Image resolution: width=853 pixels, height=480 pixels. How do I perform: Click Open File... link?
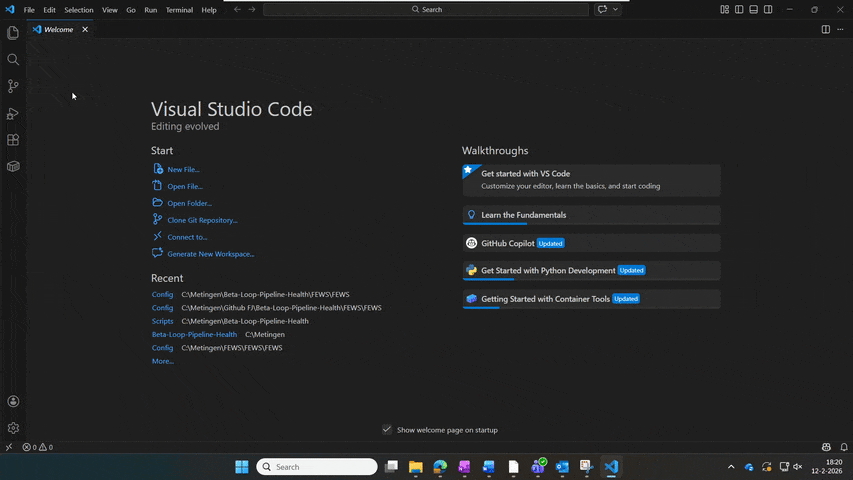coord(185,186)
